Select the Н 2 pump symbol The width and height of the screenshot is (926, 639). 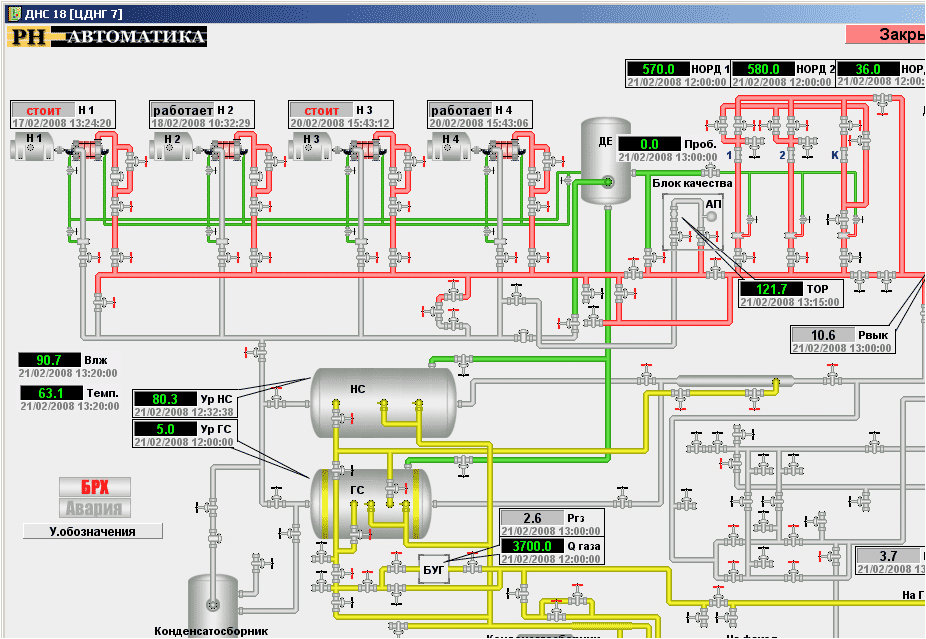pyautogui.click(x=171, y=148)
